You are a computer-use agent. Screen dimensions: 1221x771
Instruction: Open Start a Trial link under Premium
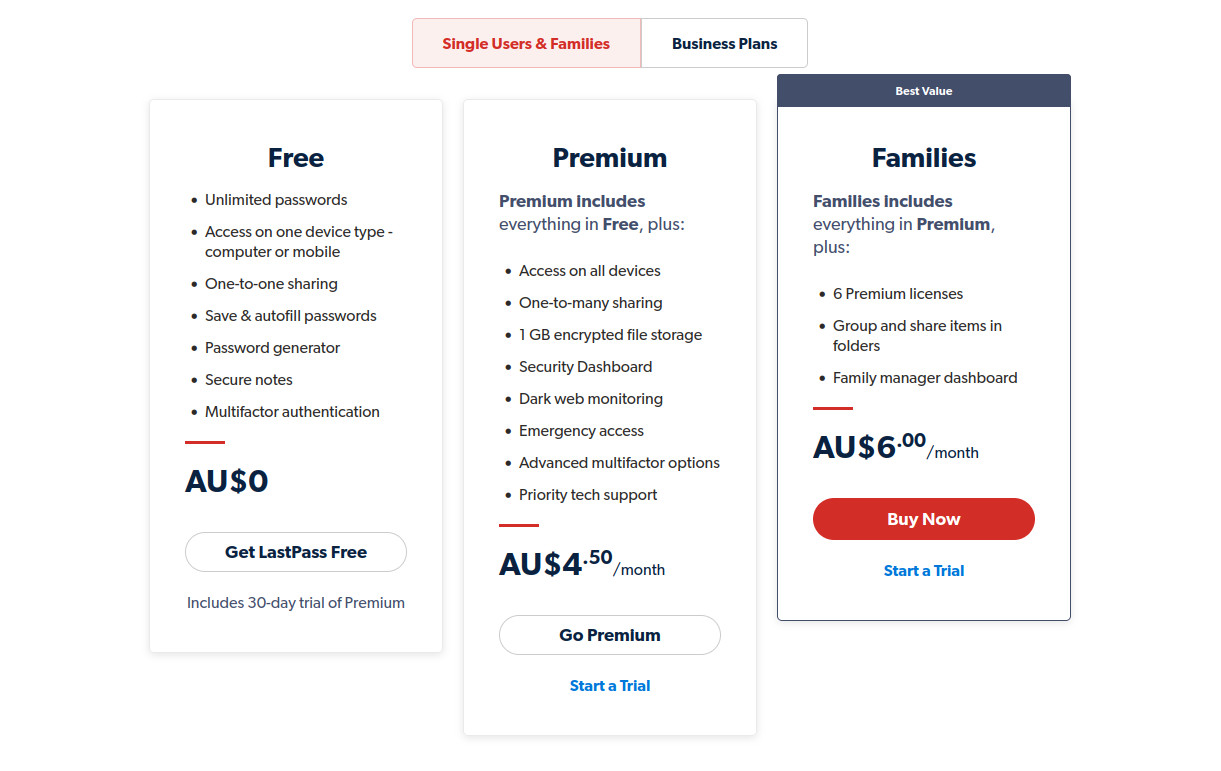point(610,686)
